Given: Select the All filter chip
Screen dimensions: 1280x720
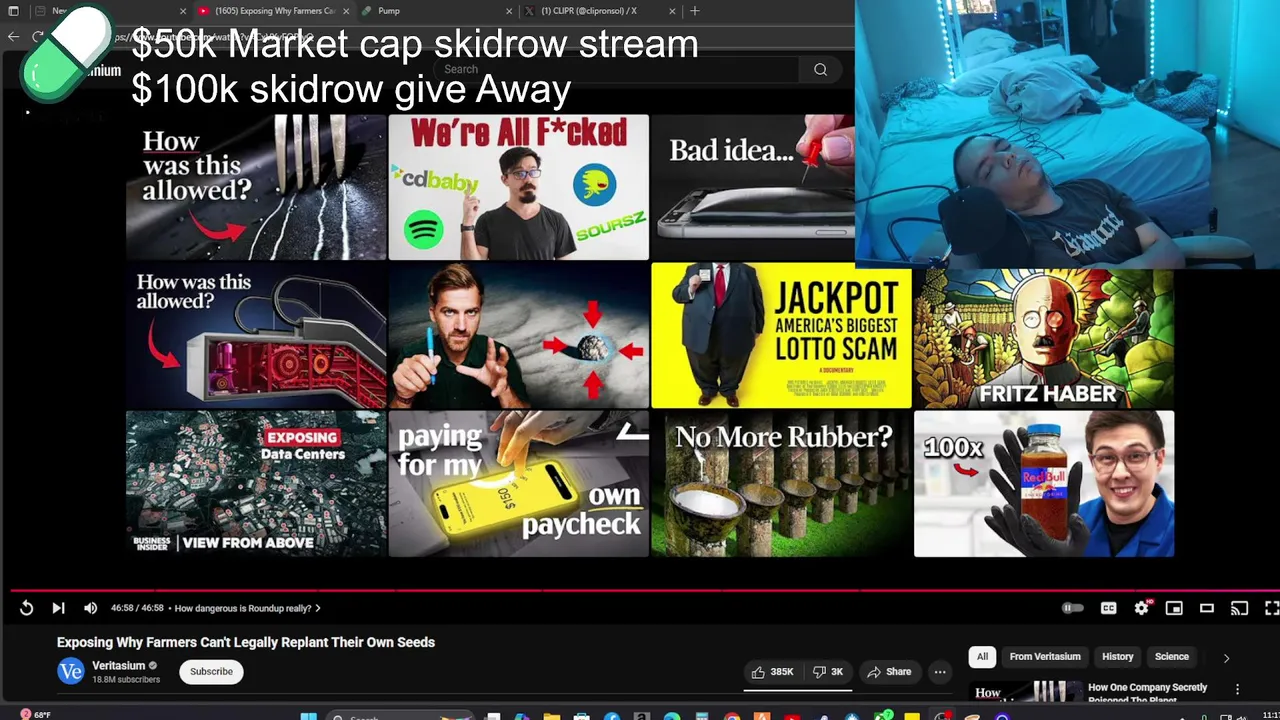Looking at the screenshot, I should 982,657.
